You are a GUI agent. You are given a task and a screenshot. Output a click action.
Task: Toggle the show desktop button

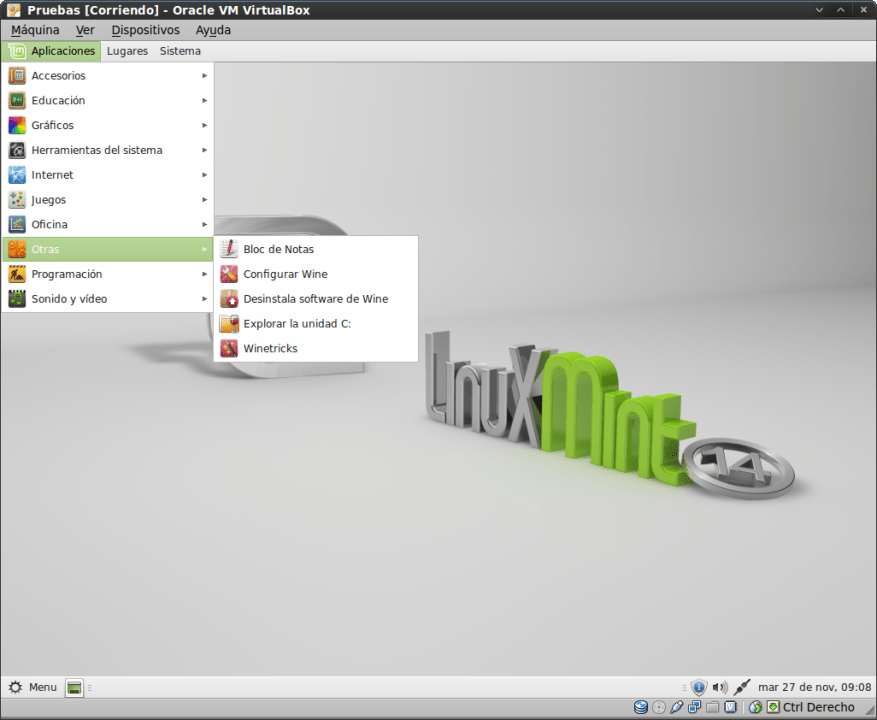click(74, 687)
